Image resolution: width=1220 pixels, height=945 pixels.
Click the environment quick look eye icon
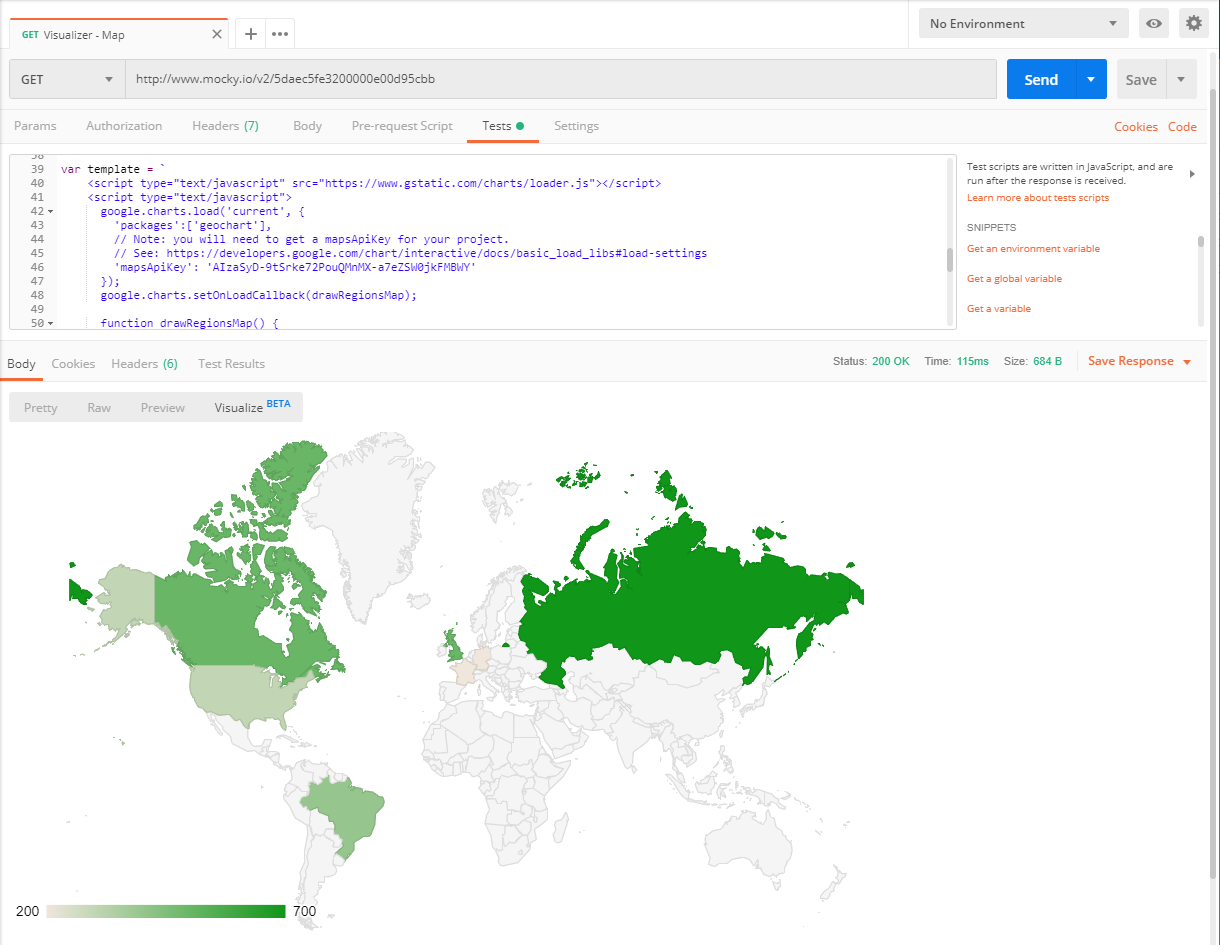coord(1154,23)
